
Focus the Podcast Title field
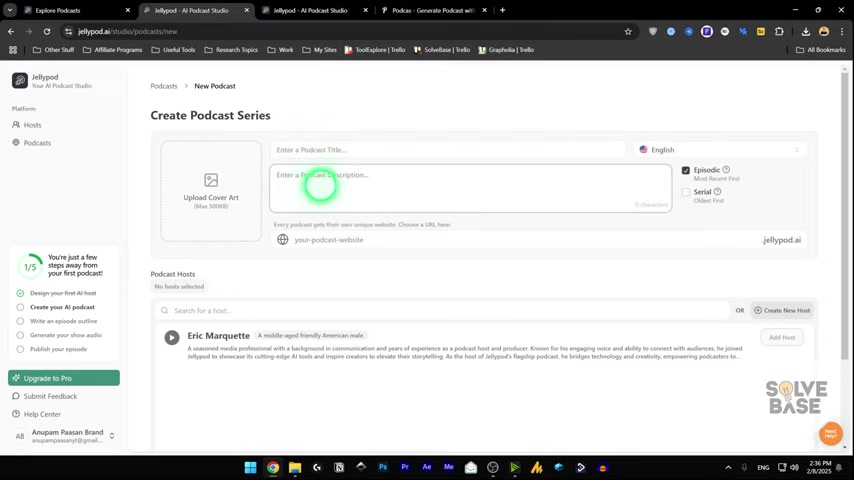[x=448, y=150]
